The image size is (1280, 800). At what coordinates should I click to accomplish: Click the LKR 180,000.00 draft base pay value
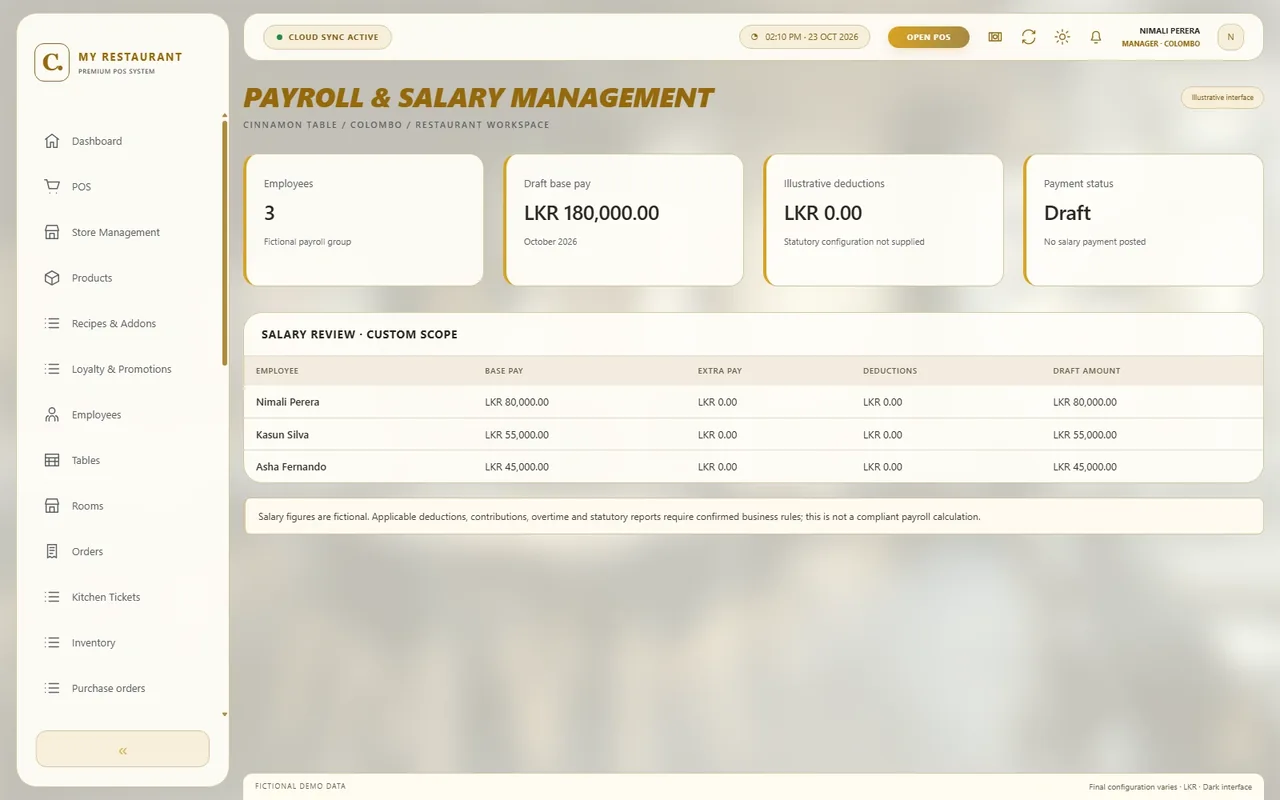(x=592, y=213)
